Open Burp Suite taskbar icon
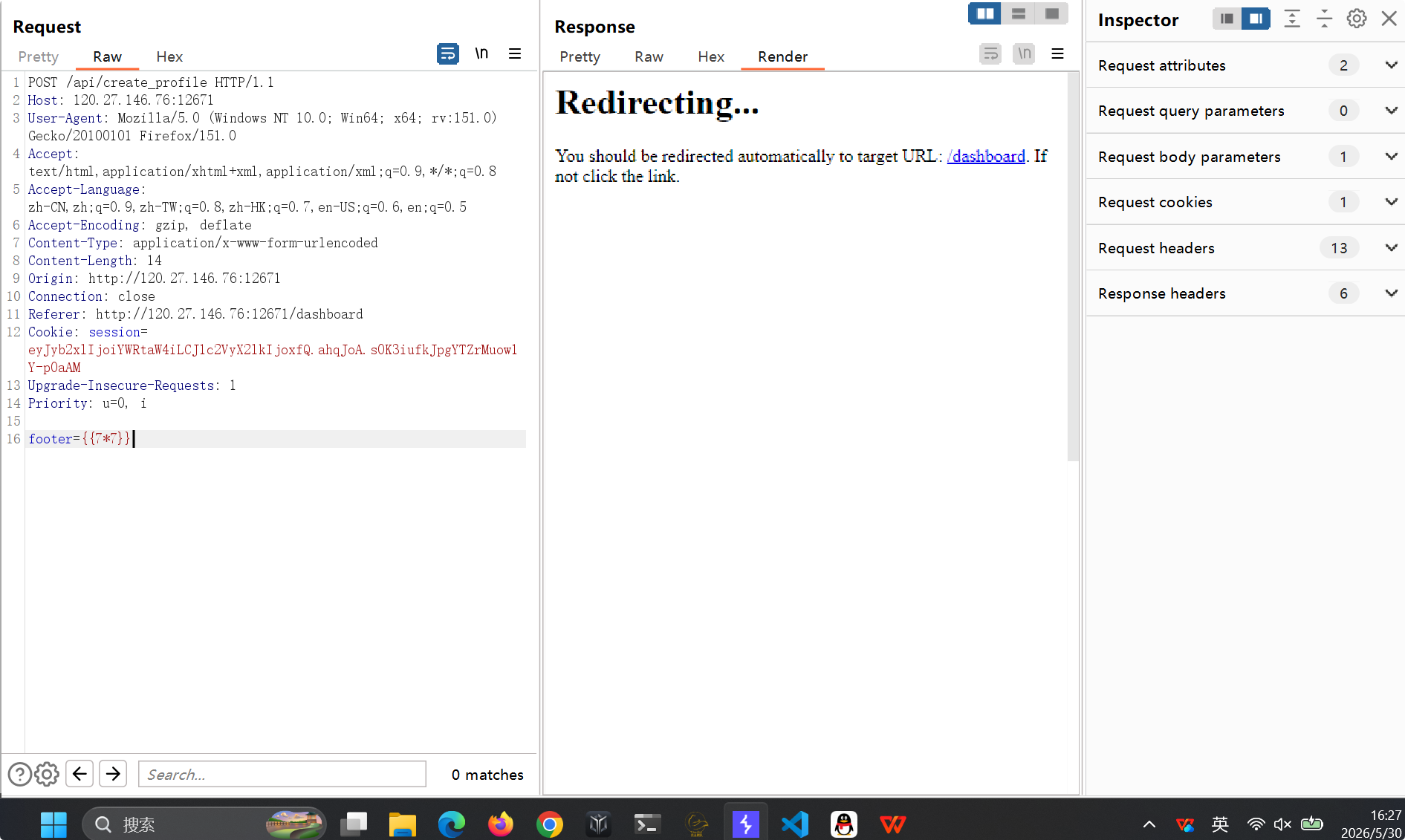 click(x=745, y=824)
